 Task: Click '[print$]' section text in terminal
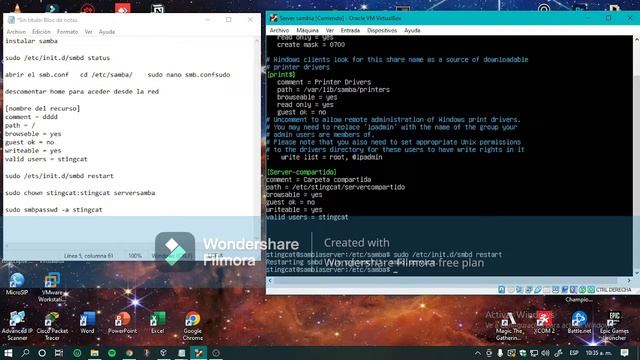pyautogui.click(x=281, y=75)
